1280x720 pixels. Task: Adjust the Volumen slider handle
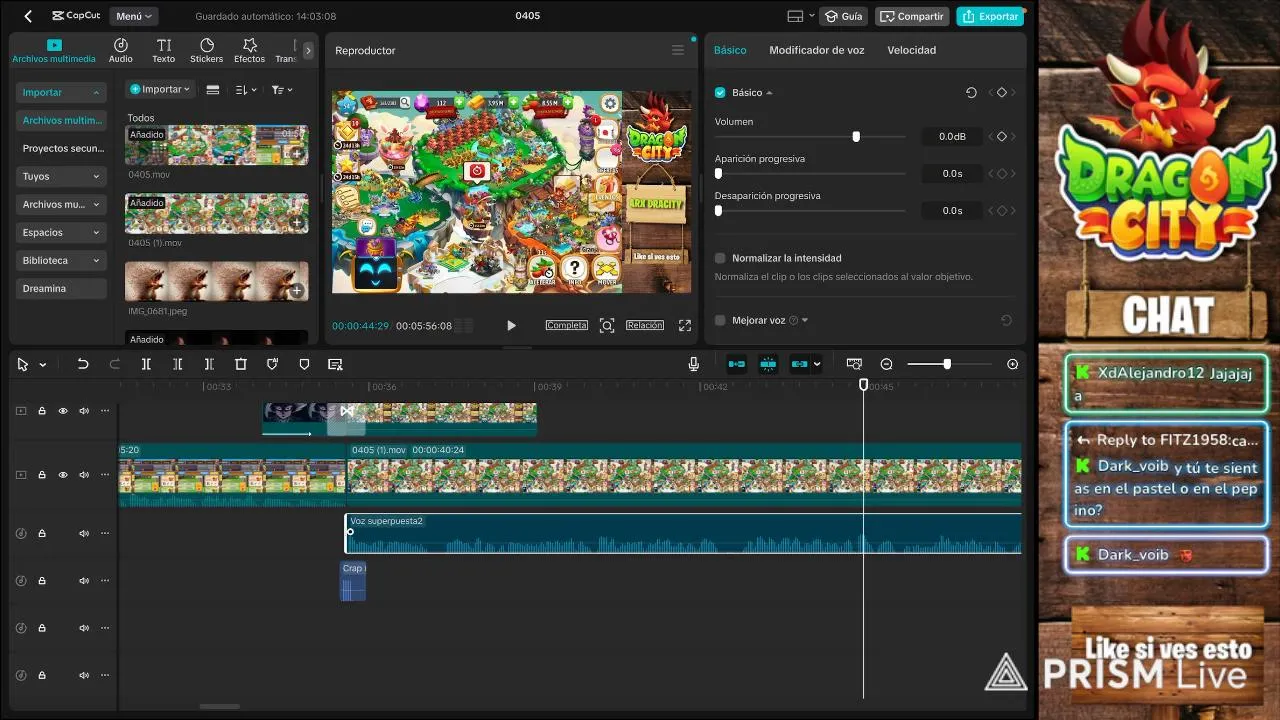click(x=856, y=136)
